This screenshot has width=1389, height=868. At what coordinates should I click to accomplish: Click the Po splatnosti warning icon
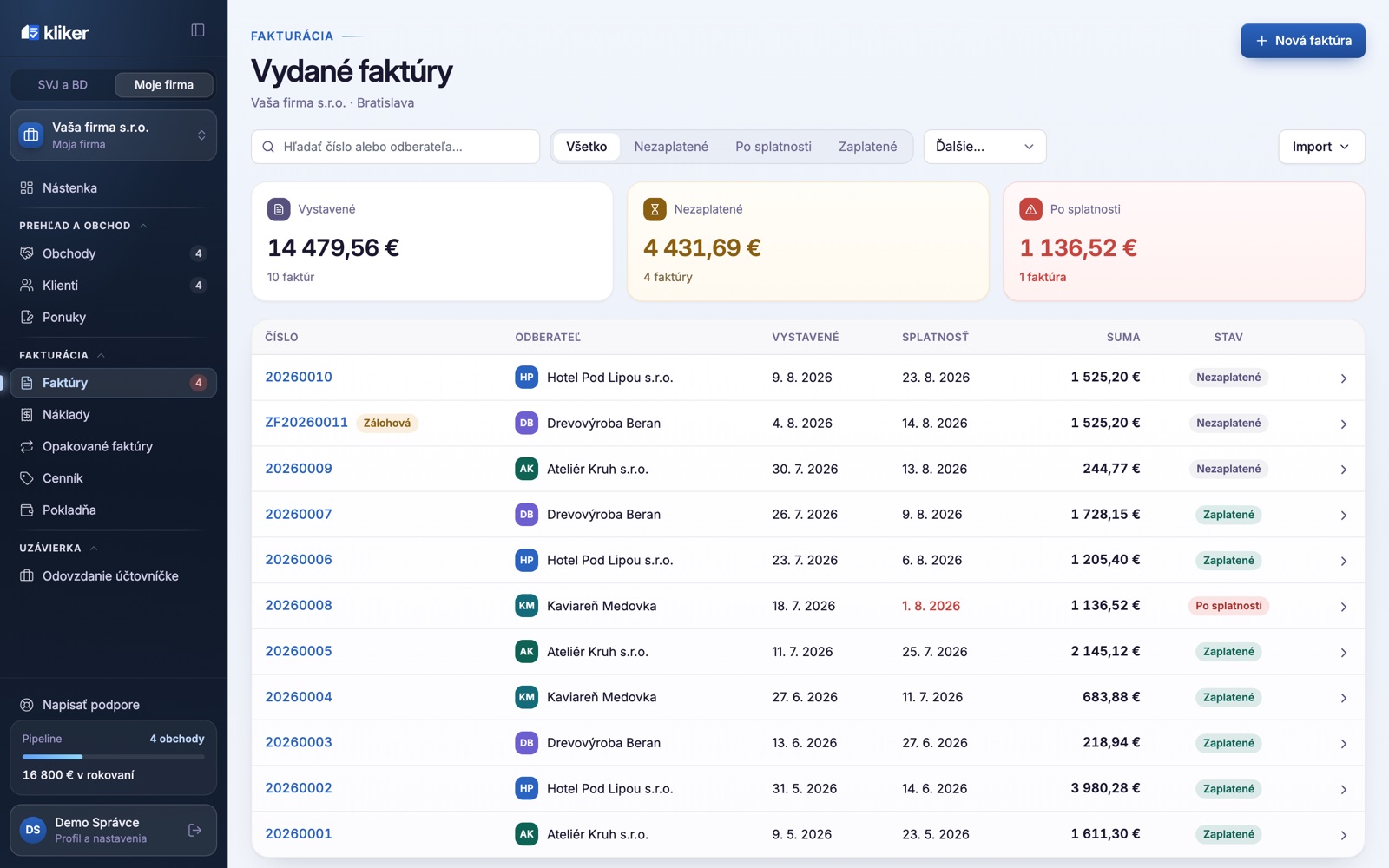1030,209
